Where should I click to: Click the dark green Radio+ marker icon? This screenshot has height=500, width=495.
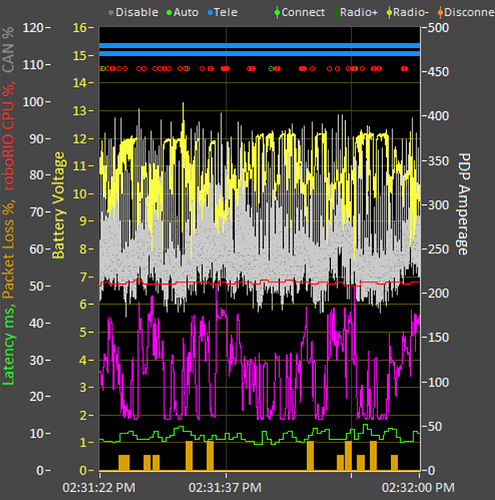tap(336, 13)
